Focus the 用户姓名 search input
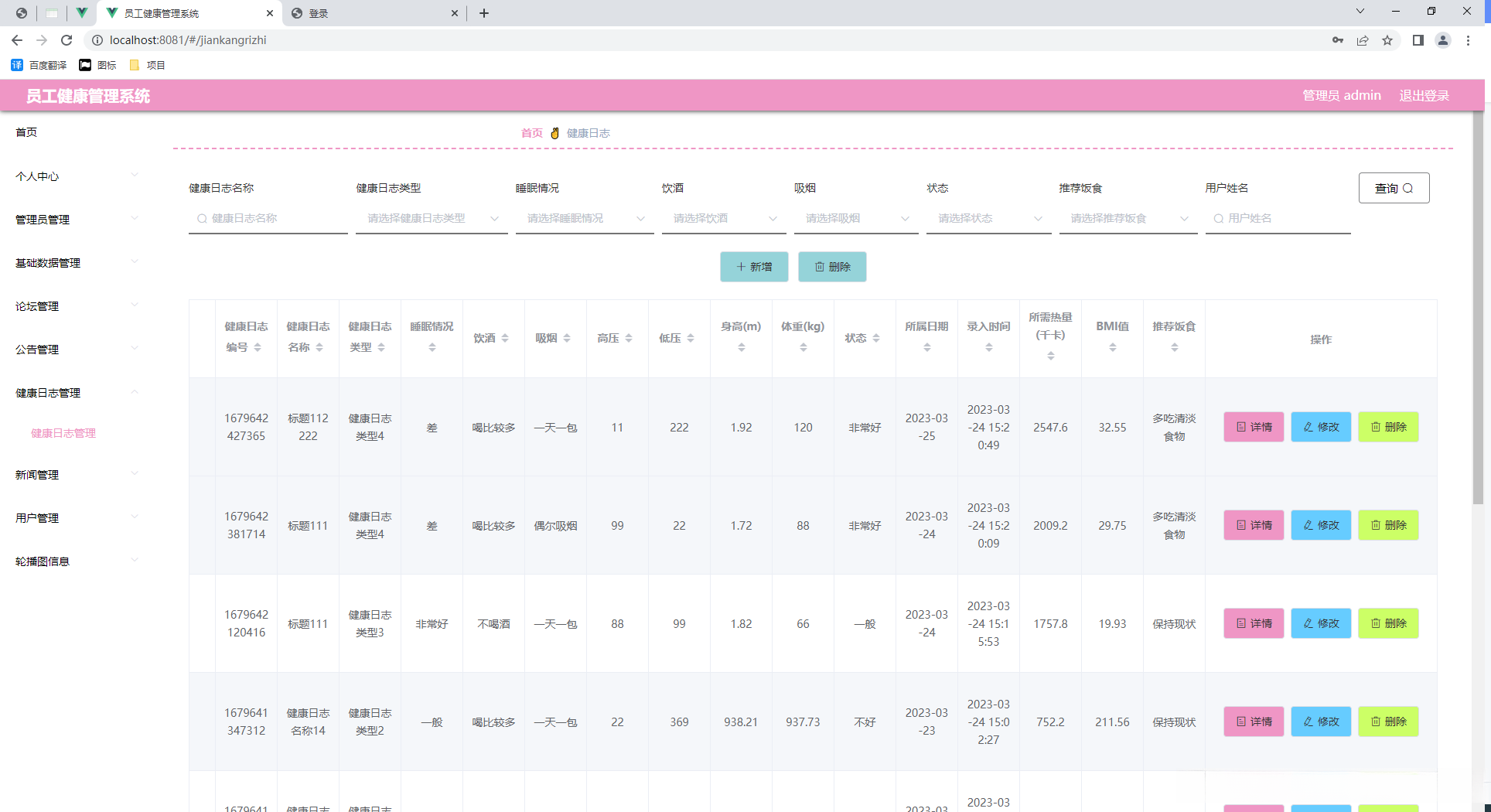This screenshot has width=1491, height=812. coord(1278,219)
